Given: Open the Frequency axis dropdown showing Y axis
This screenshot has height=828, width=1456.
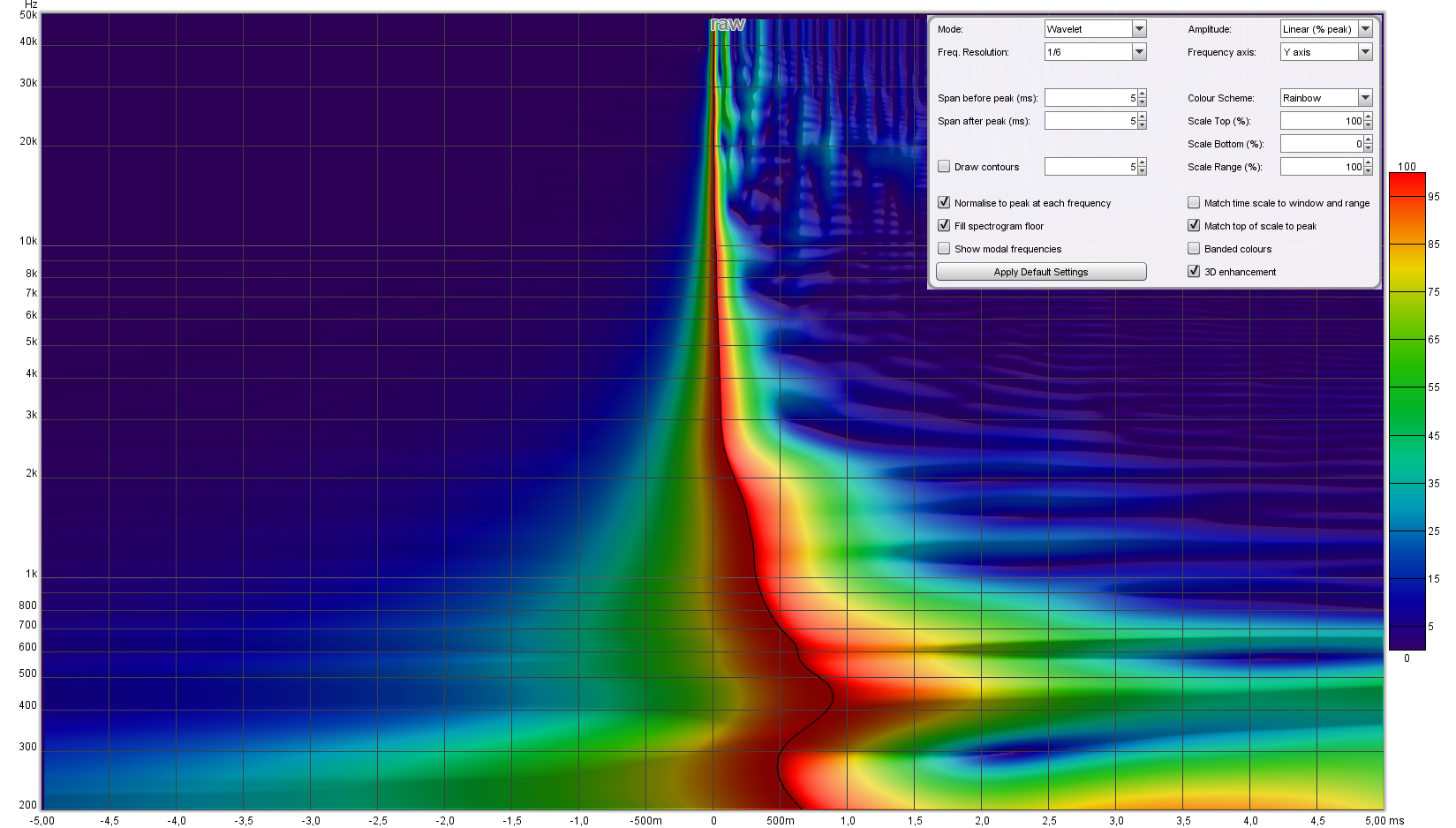Looking at the screenshot, I should (1326, 52).
